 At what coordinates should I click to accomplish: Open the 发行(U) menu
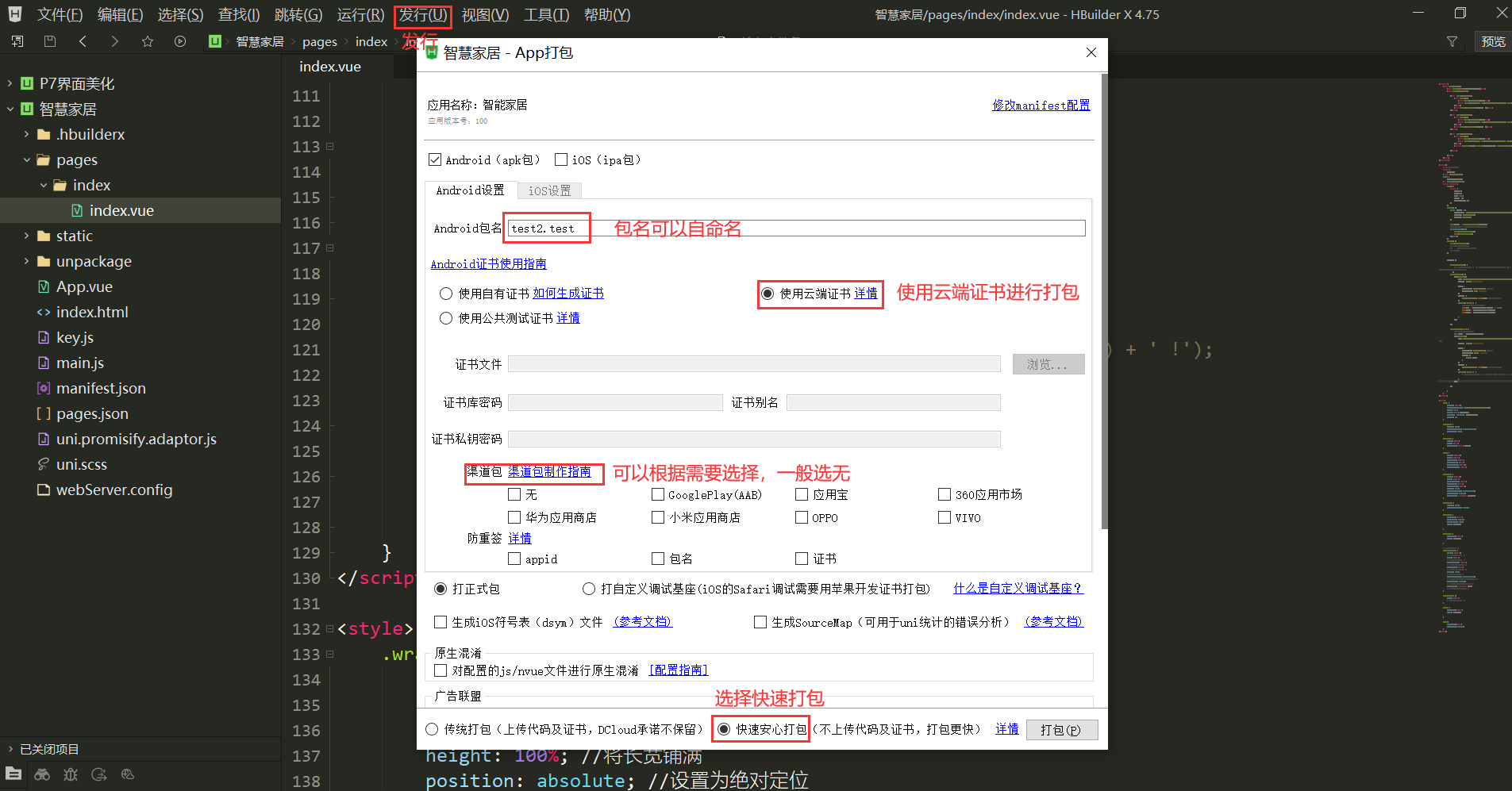tap(422, 15)
